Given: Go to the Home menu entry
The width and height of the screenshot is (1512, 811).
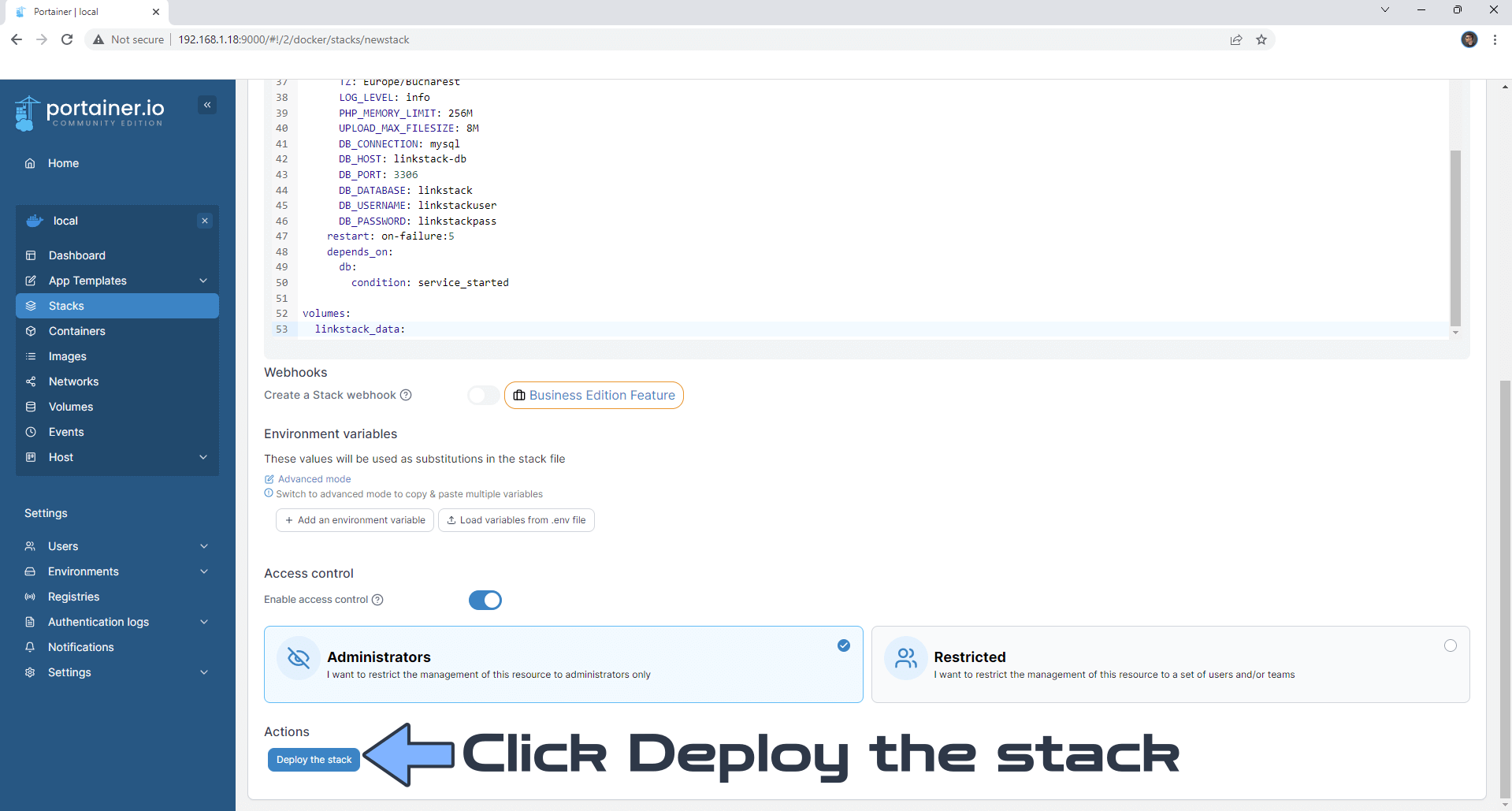Looking at the screenshot, I should click(x=62, y=163).
